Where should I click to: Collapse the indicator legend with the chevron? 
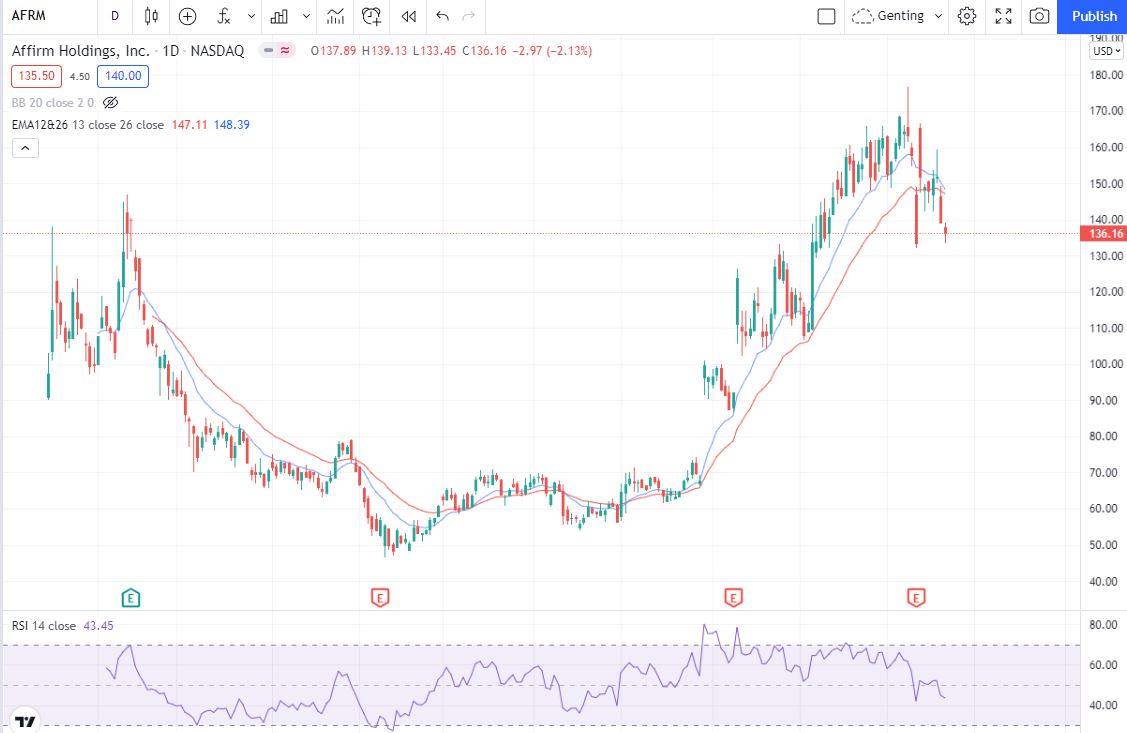click(x=25, y=148)
